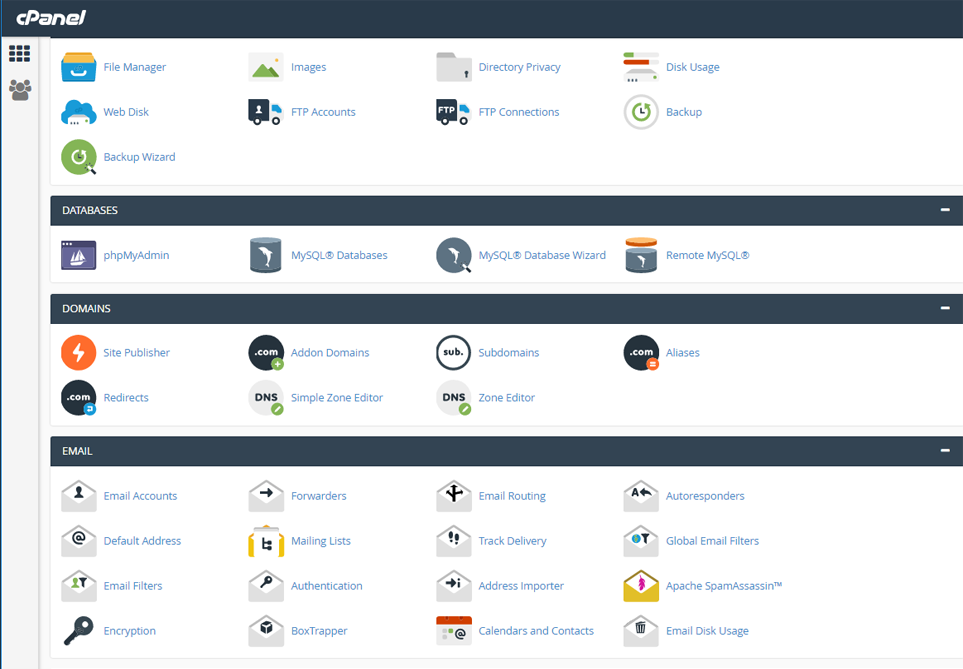Open the Mailing Lists yellow icon
Screen dimensions: 963x669
click(266, 541)
